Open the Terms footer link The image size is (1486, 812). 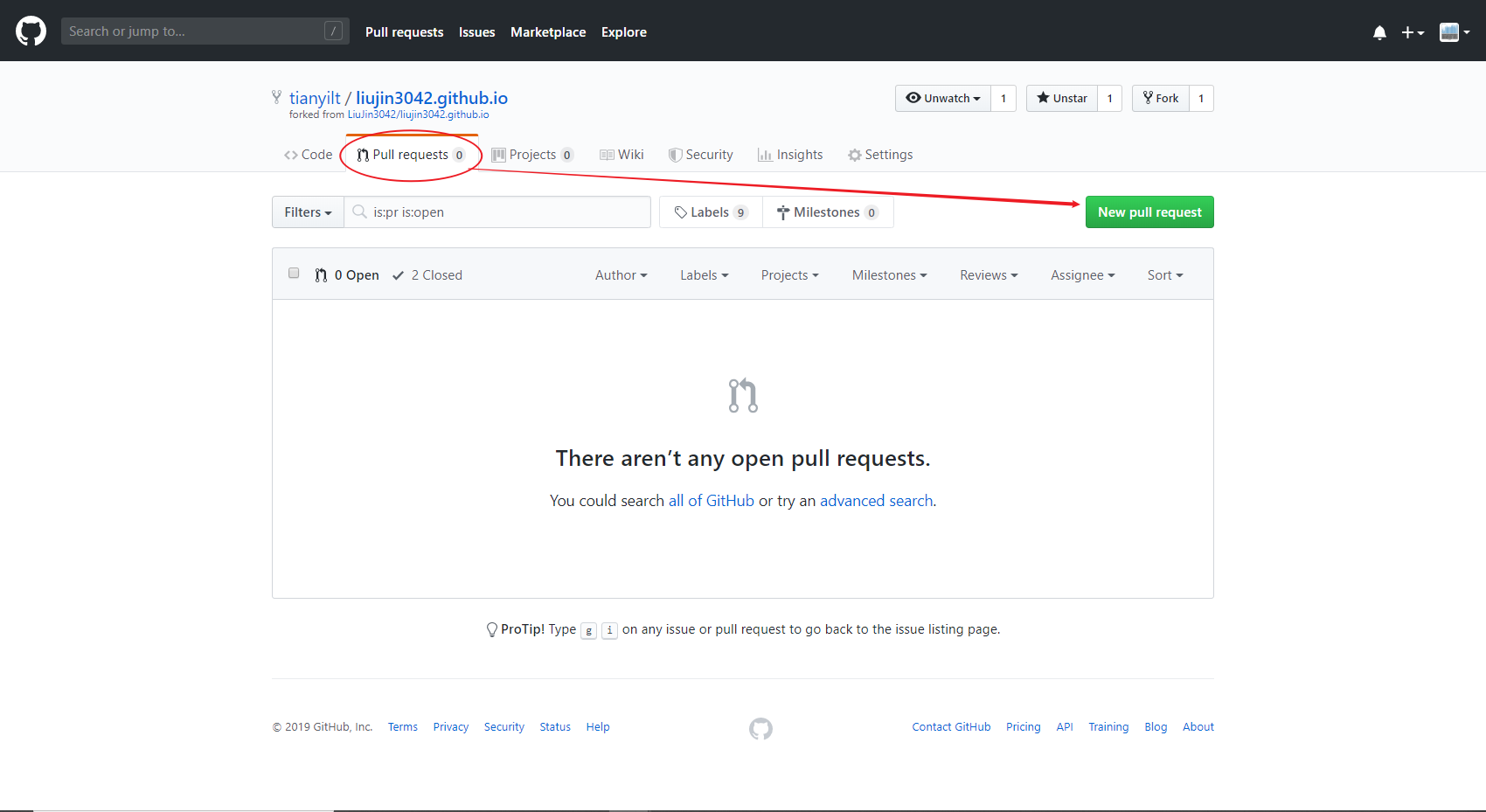[x=403, y=727]
